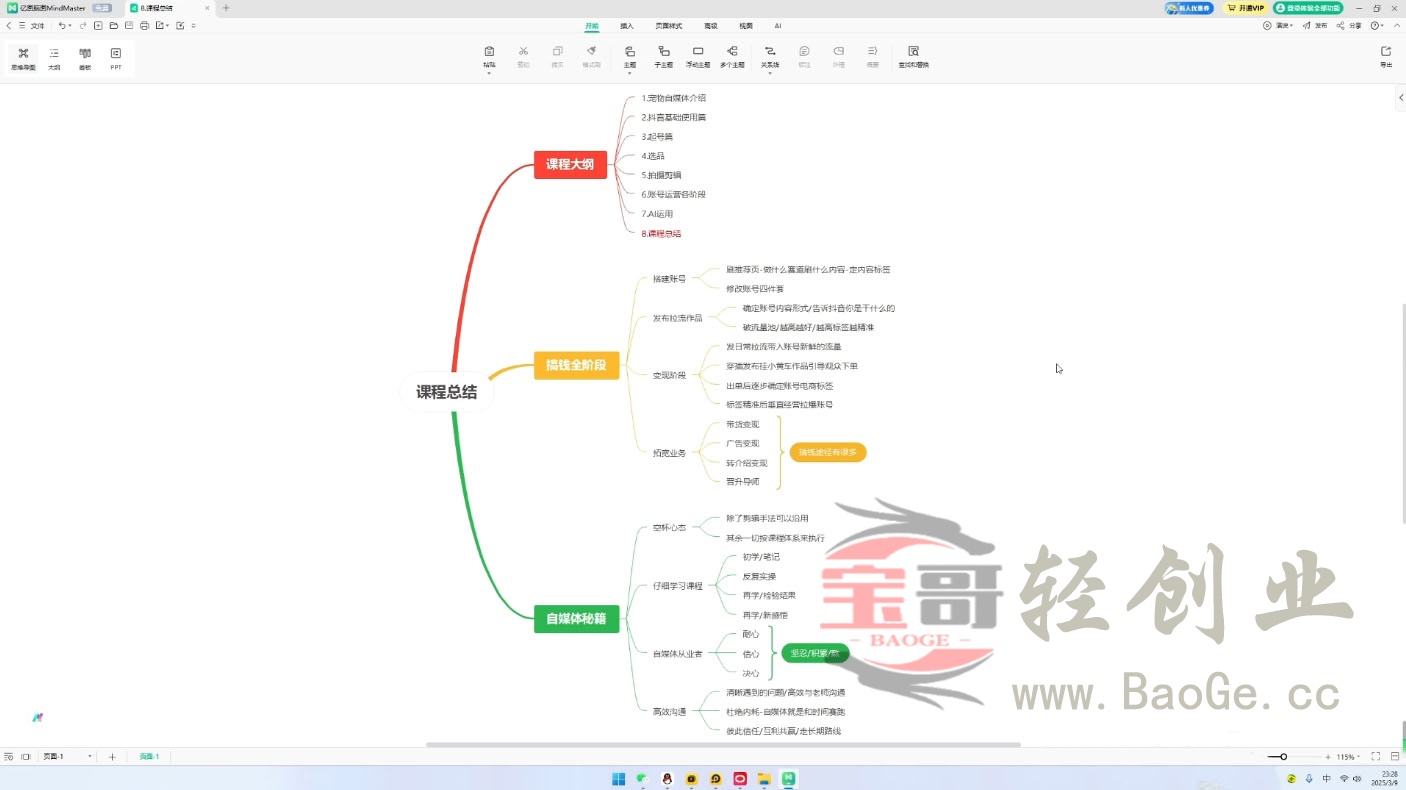Click the 发布 publish button
Image resolution: width=1406 pixels, height=790 pixels.
coord(1315,25)
